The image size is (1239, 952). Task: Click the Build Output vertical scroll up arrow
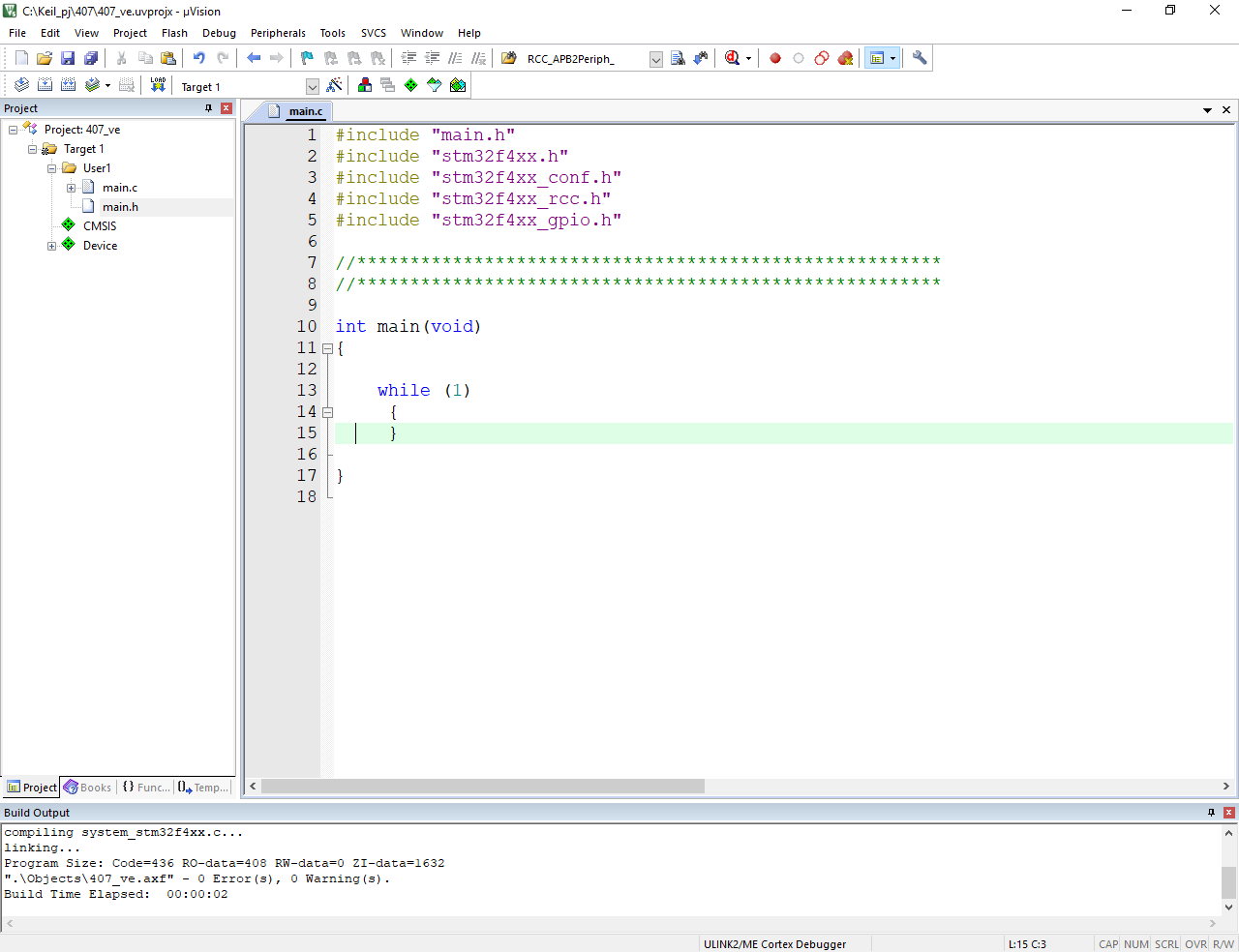[x=1229, y=832]
